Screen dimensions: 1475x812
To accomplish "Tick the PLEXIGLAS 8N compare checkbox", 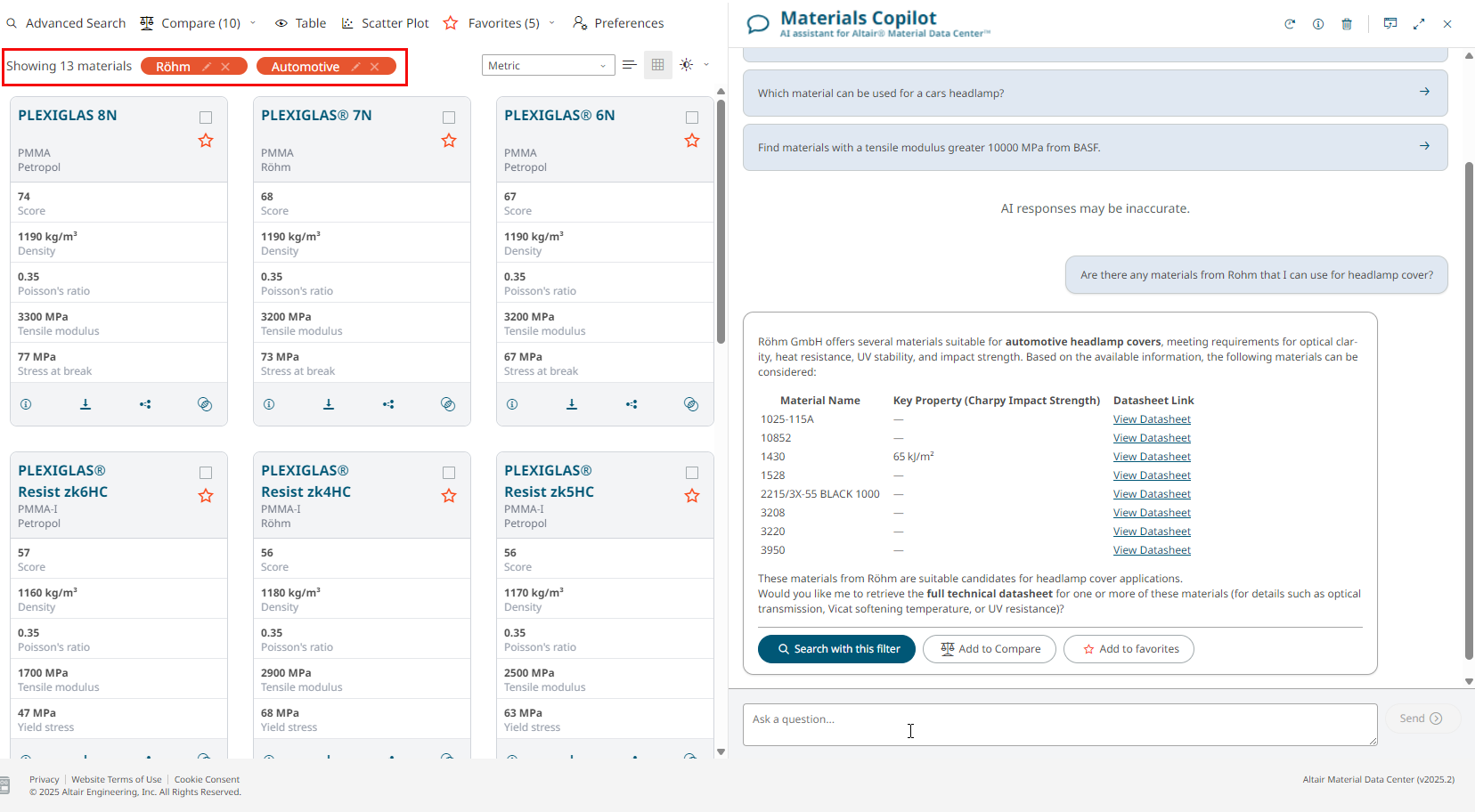I will pyautogui.click(x=206, y=118).
